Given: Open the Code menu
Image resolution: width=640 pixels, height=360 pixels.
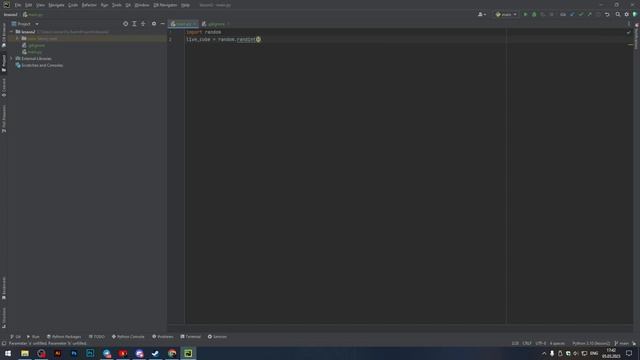Looking at the screenshot, I should click(73, 5).
